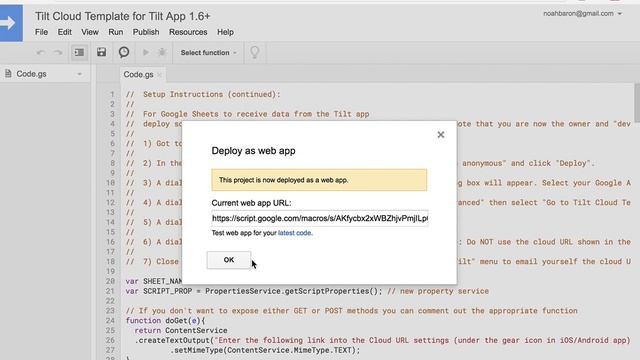Click the debug bug icon
The width and height of the screenshot is (640, 360).
[x=162, y=52]
